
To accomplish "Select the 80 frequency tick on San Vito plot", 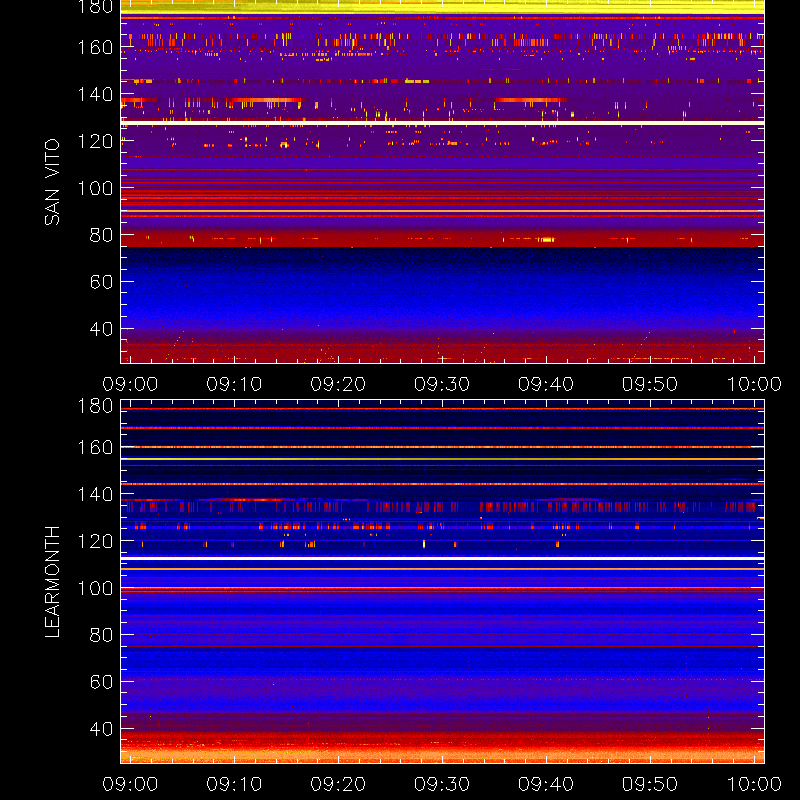I will click(x=101, y=235).
